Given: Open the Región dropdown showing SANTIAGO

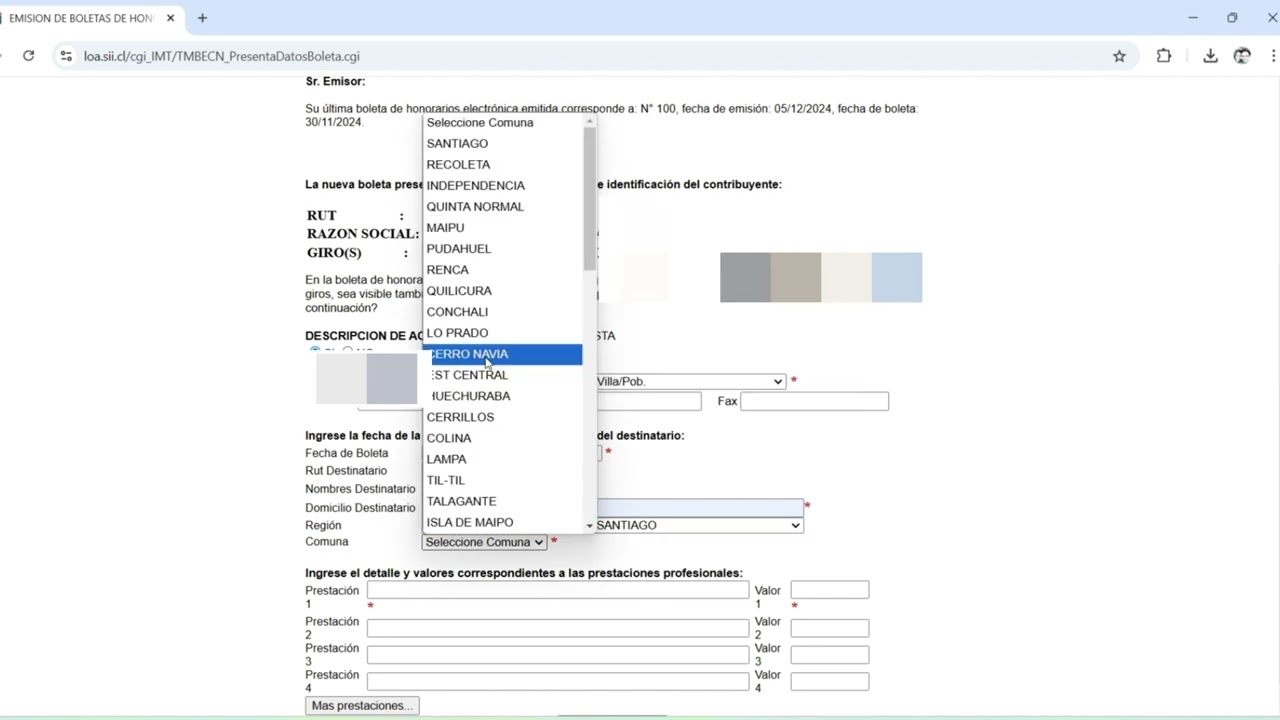Looking at the screenshot, I should (x=699, y=525).
